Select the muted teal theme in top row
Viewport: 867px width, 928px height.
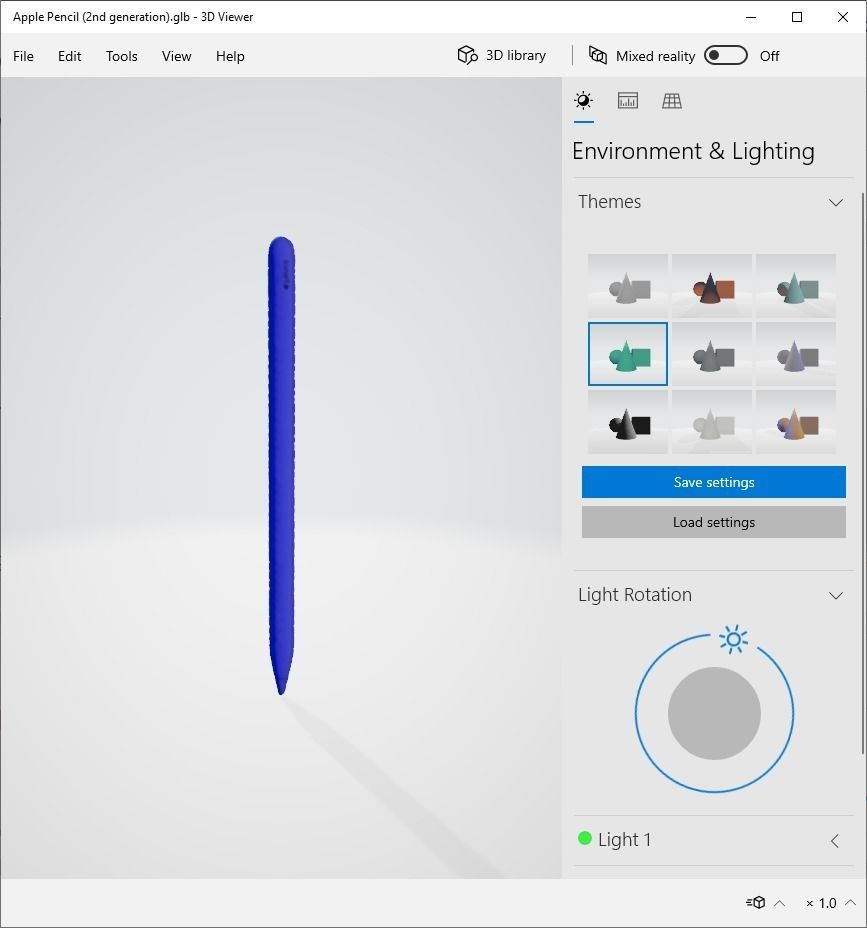point(796,286)
